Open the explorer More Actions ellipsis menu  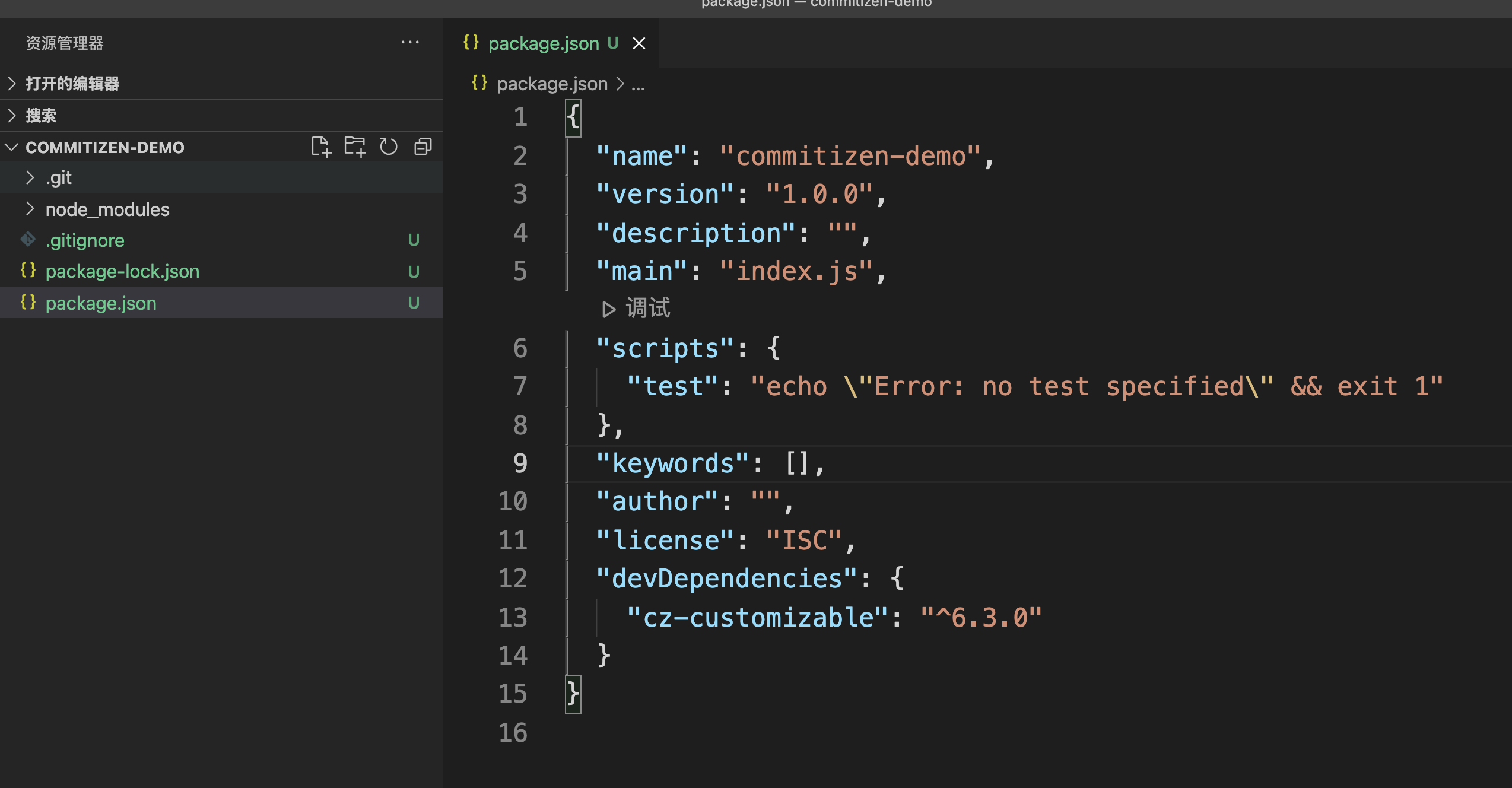point(410,43)
